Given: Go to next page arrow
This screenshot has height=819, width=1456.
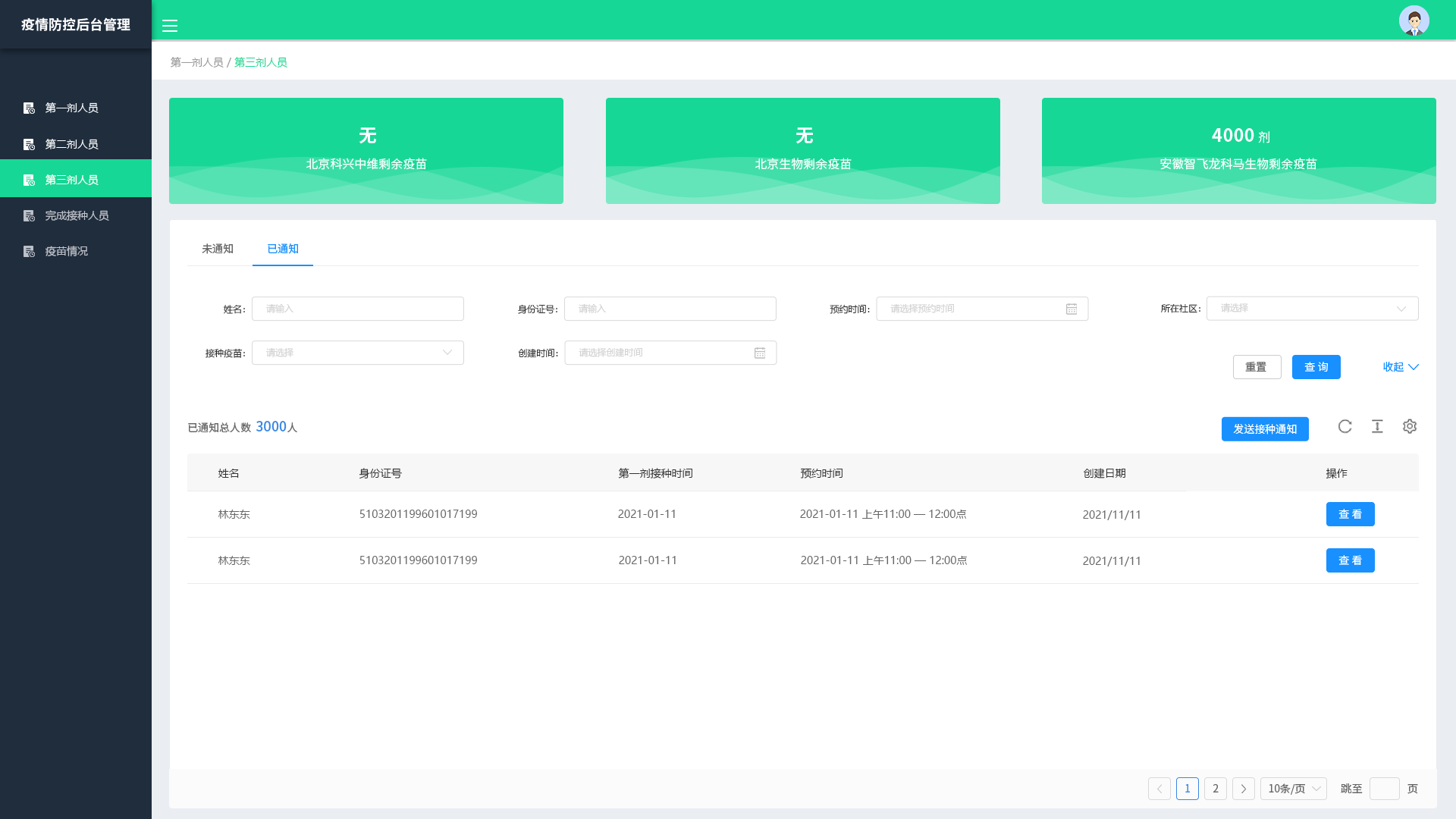Looking at the screenshot, I should pos(1244,789).
